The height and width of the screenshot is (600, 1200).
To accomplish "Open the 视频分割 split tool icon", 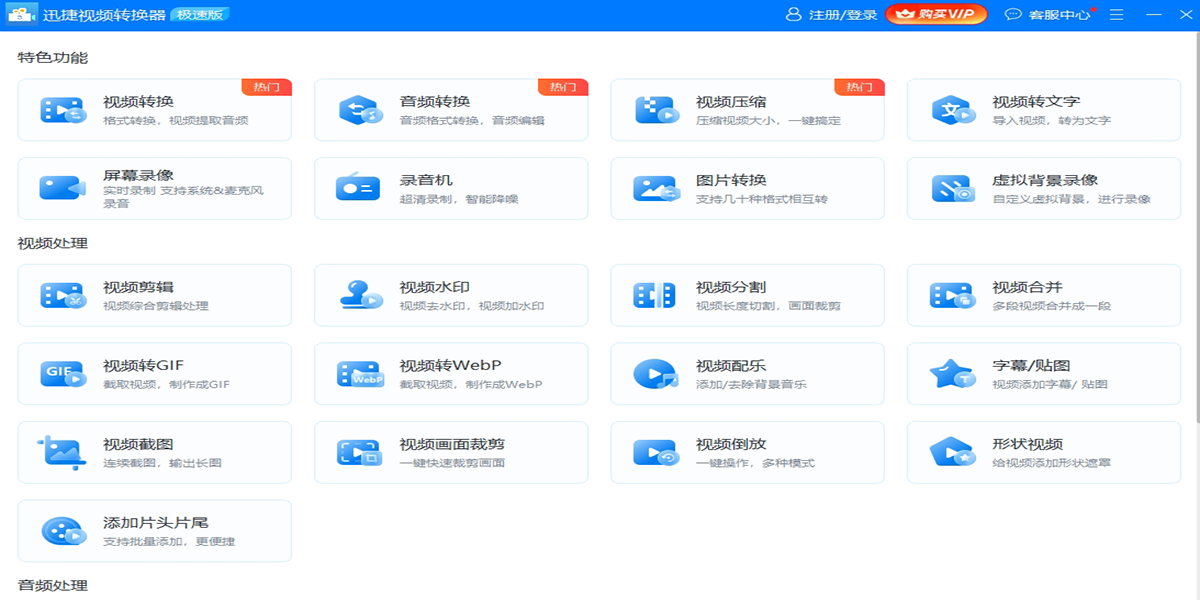I will point(655,295).
